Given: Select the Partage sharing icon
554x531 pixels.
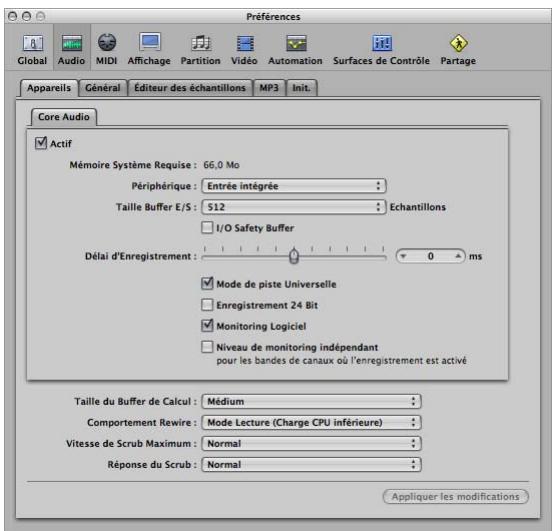Looking at the screenshot, I should [459, 43].
